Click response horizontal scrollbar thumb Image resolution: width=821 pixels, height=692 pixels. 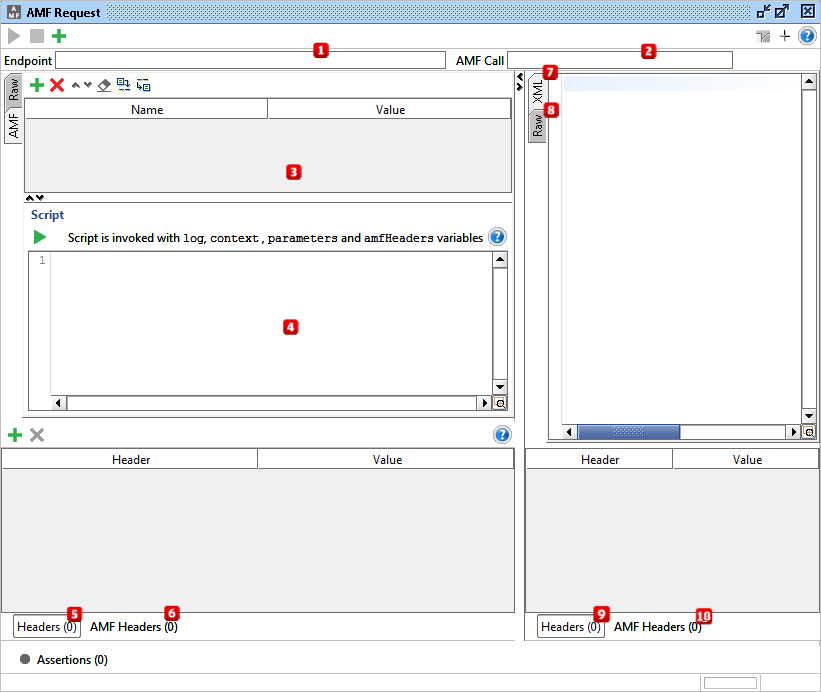629,432
